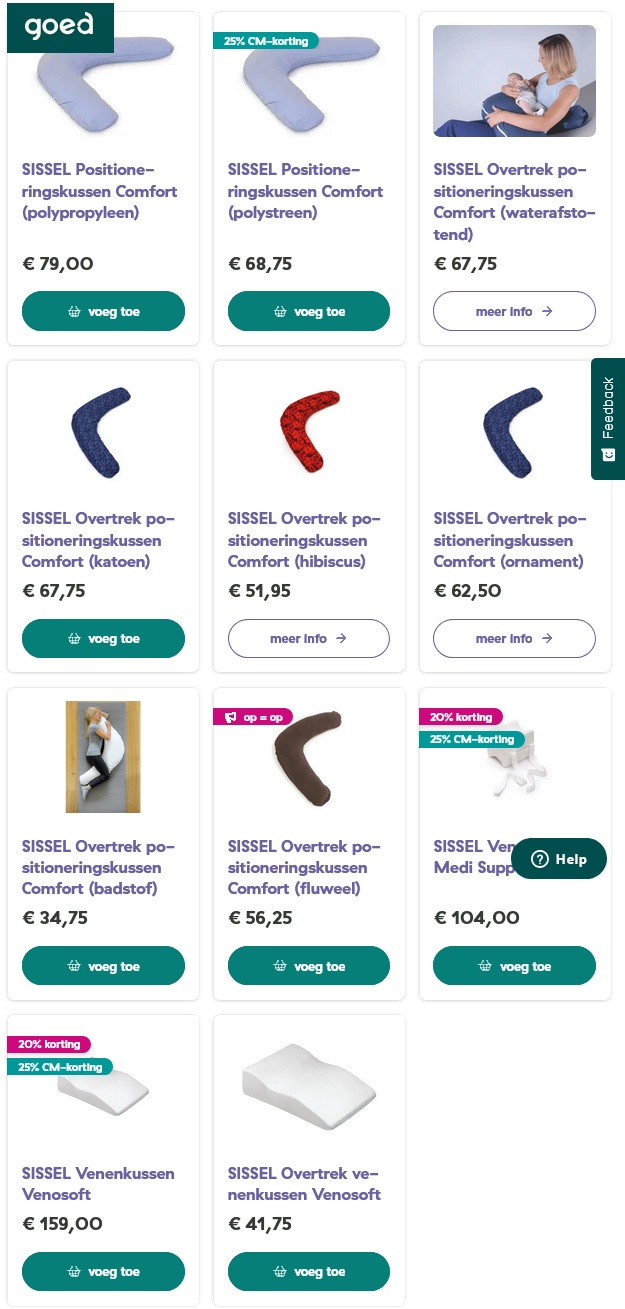Screen dimensions: 625x1309
Task: Open the Help chat bubble
Action: [558, 859]
